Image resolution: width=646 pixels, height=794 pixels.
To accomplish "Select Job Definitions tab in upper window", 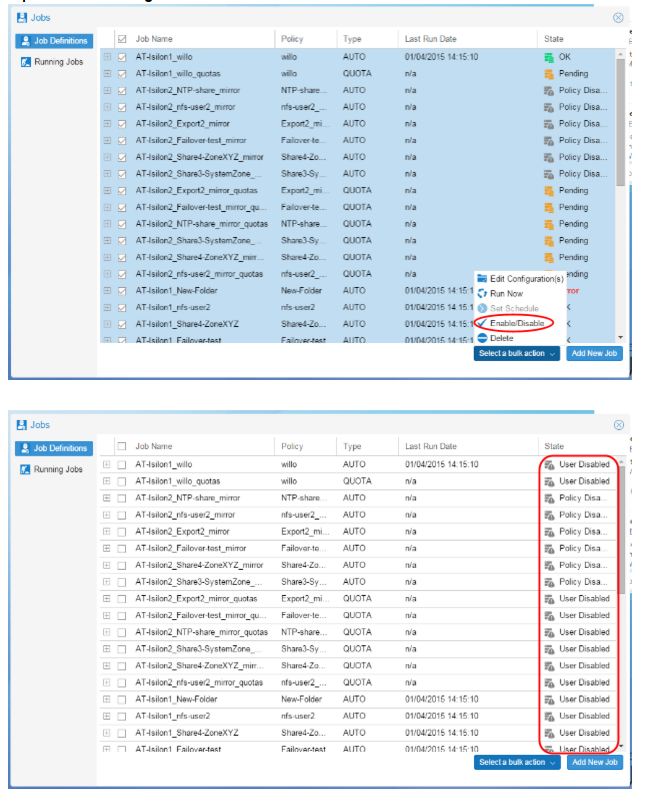I will click(x=54, y=41).
